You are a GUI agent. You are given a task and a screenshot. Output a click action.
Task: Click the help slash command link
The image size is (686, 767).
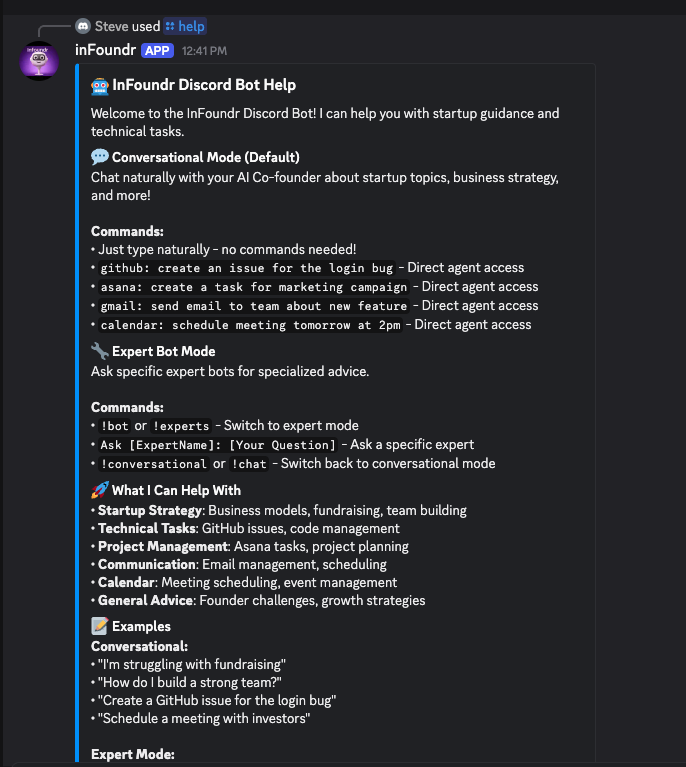(x=185, y=26)
